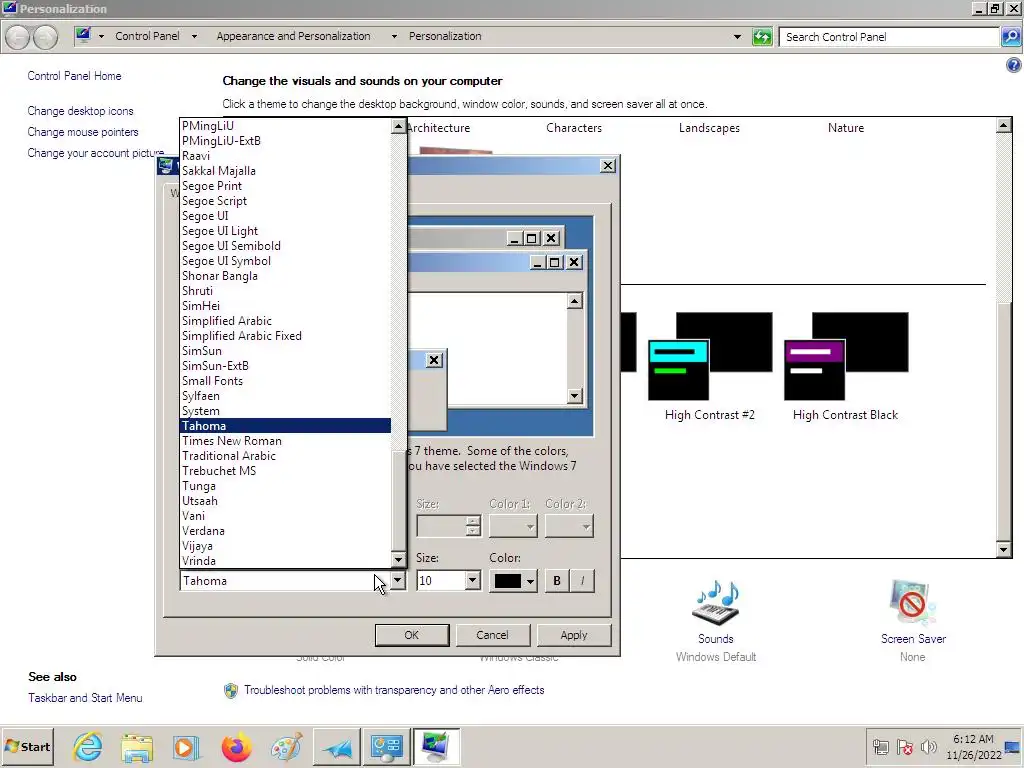The image size is (1024, 768).
Task: Click the font list scroll up arrow
Action: pyautogui.click(x=398, y=127)
